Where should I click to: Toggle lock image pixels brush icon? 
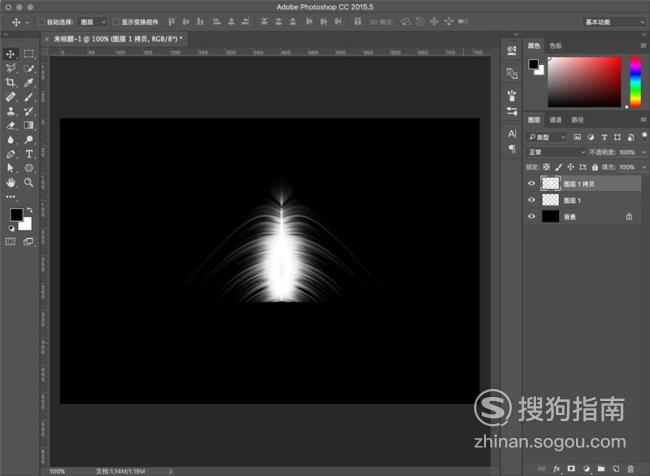558,167
